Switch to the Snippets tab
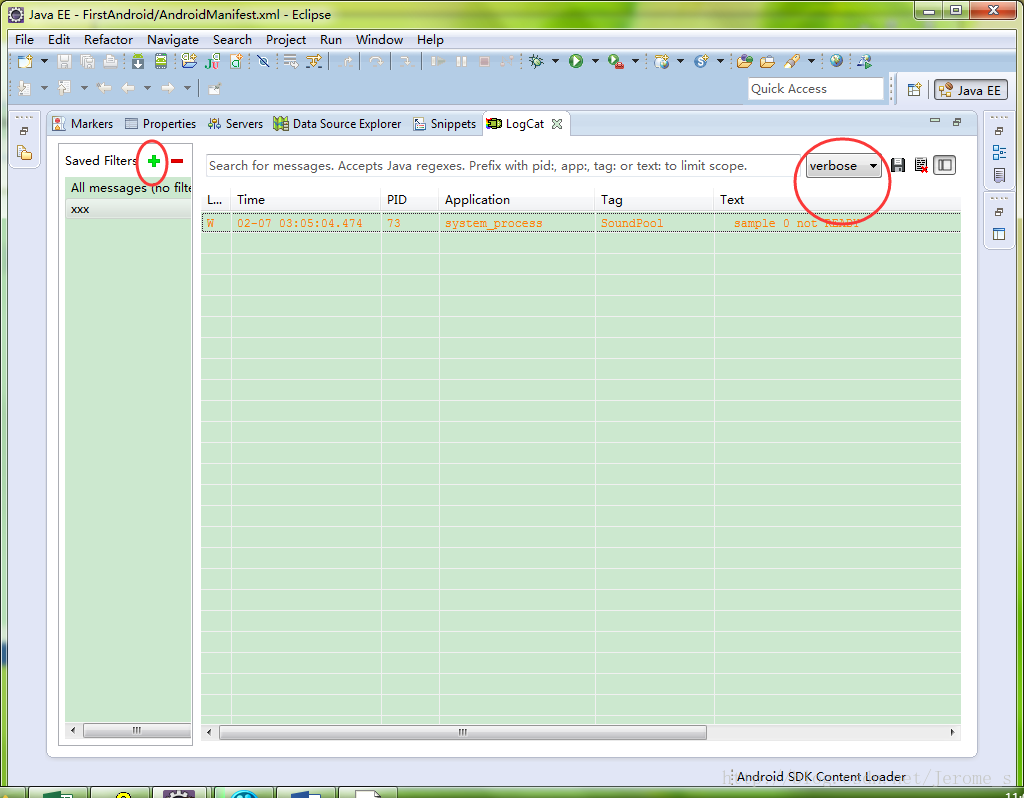This screenshot has width=1024, height=798. coord(444,123)
